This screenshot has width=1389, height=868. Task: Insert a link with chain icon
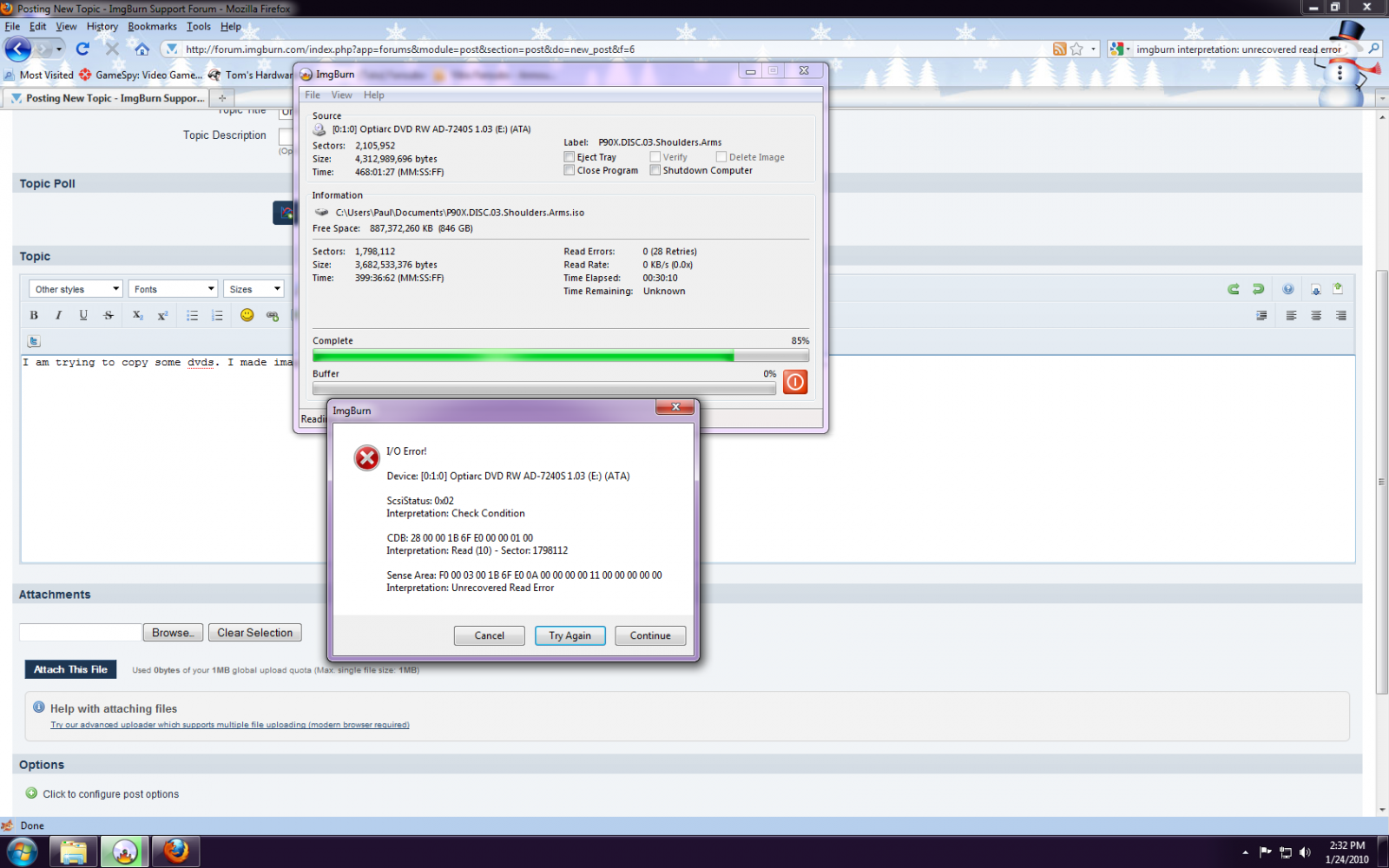(x=273, y=315)
